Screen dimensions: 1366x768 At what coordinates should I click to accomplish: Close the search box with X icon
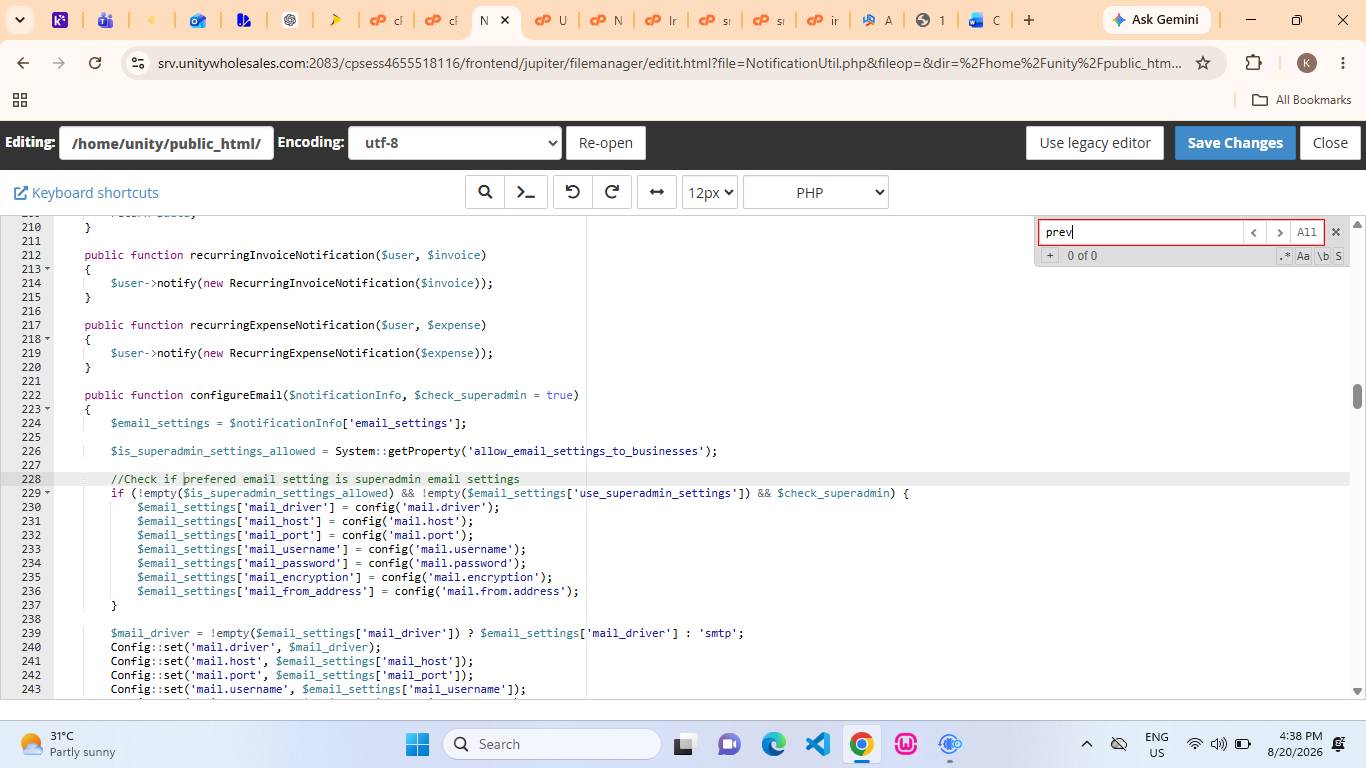click(1335, 232)
